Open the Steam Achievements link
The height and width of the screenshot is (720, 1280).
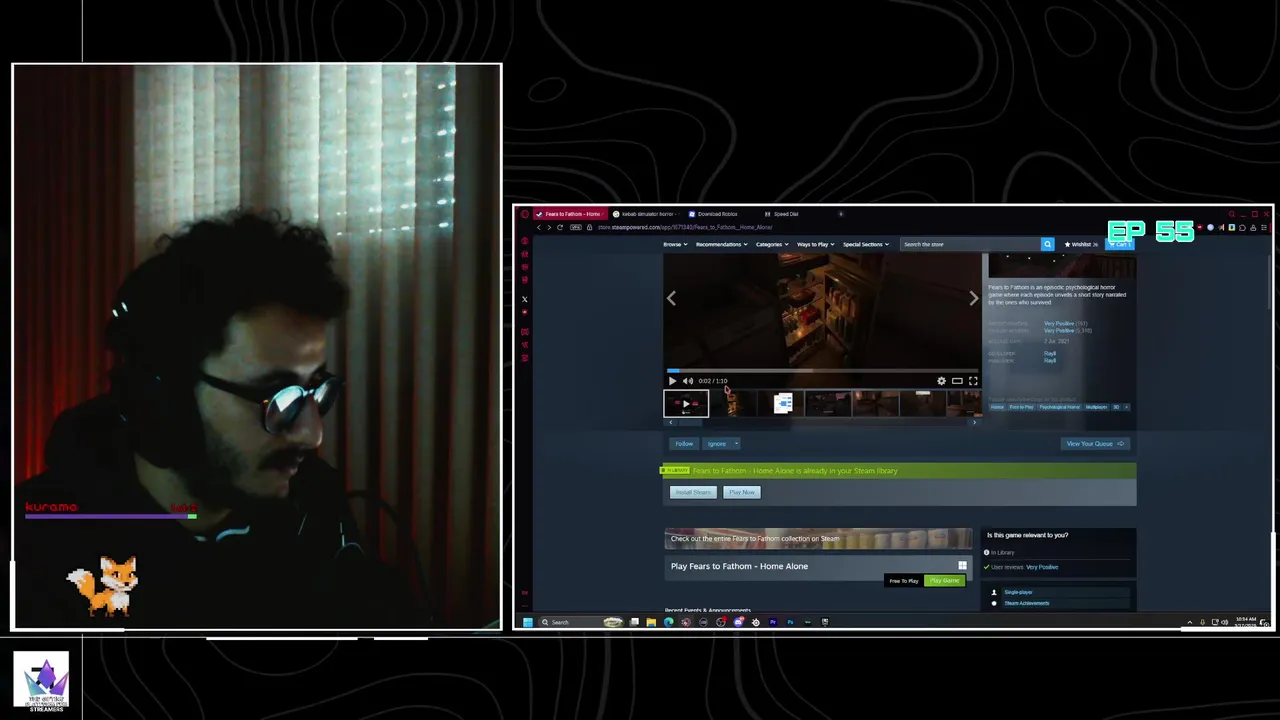1027,603
